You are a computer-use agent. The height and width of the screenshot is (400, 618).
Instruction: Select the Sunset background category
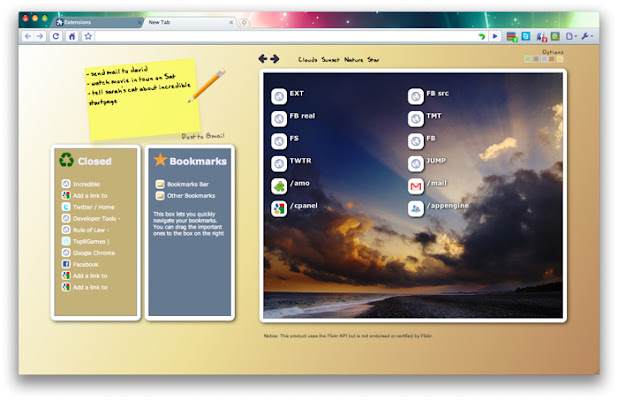tap(330, 60)
